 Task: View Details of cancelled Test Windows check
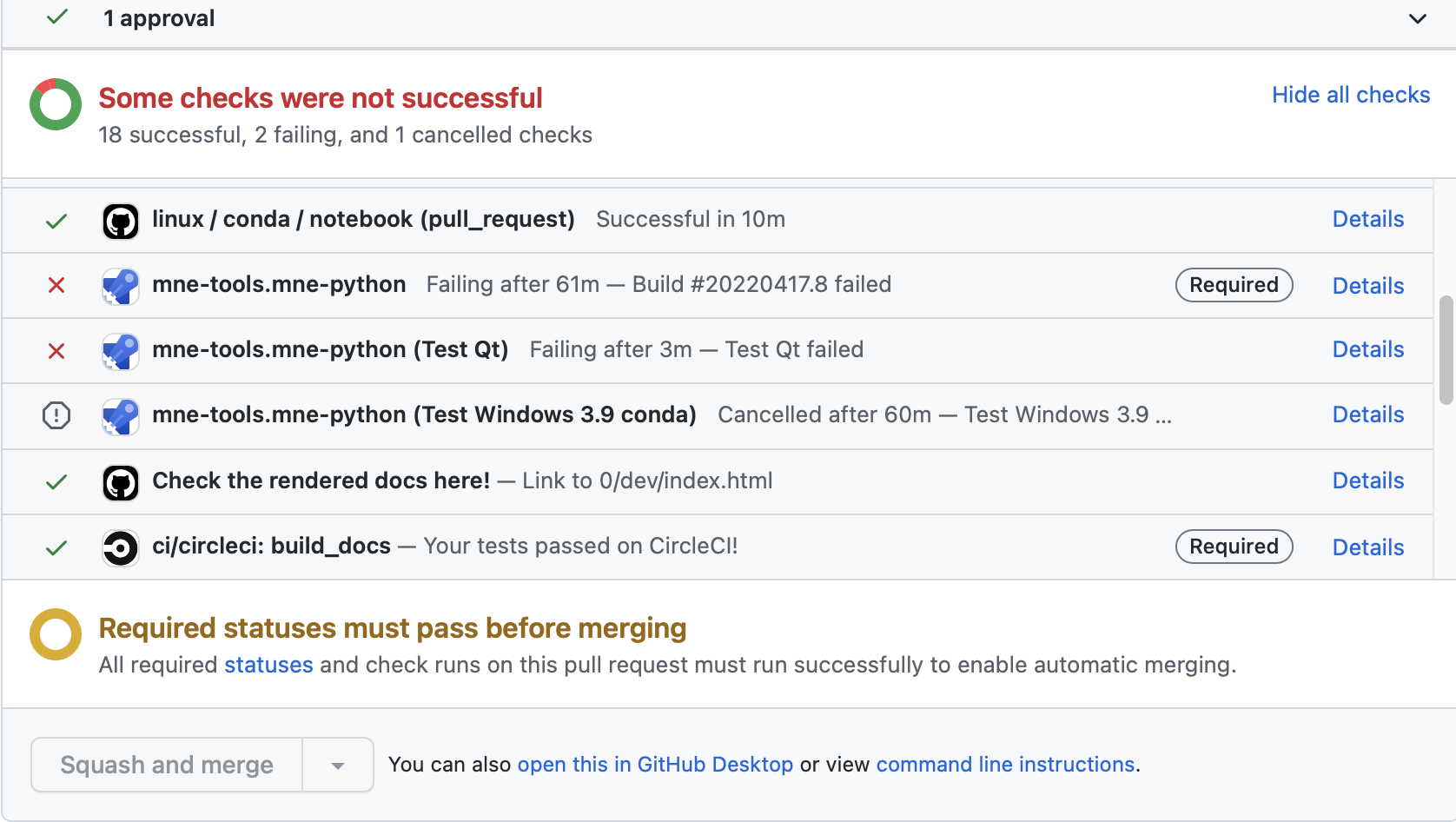point(1367,414)
